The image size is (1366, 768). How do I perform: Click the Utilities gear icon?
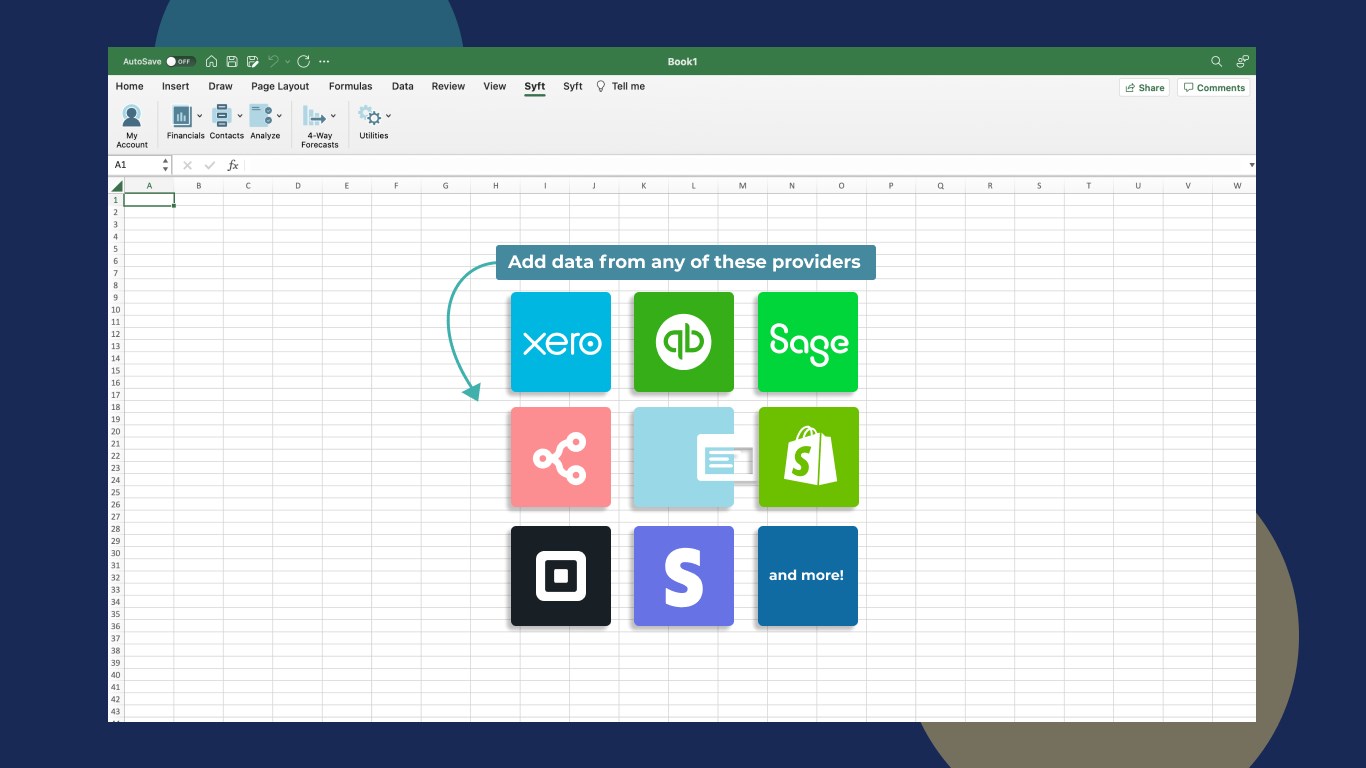369,116
